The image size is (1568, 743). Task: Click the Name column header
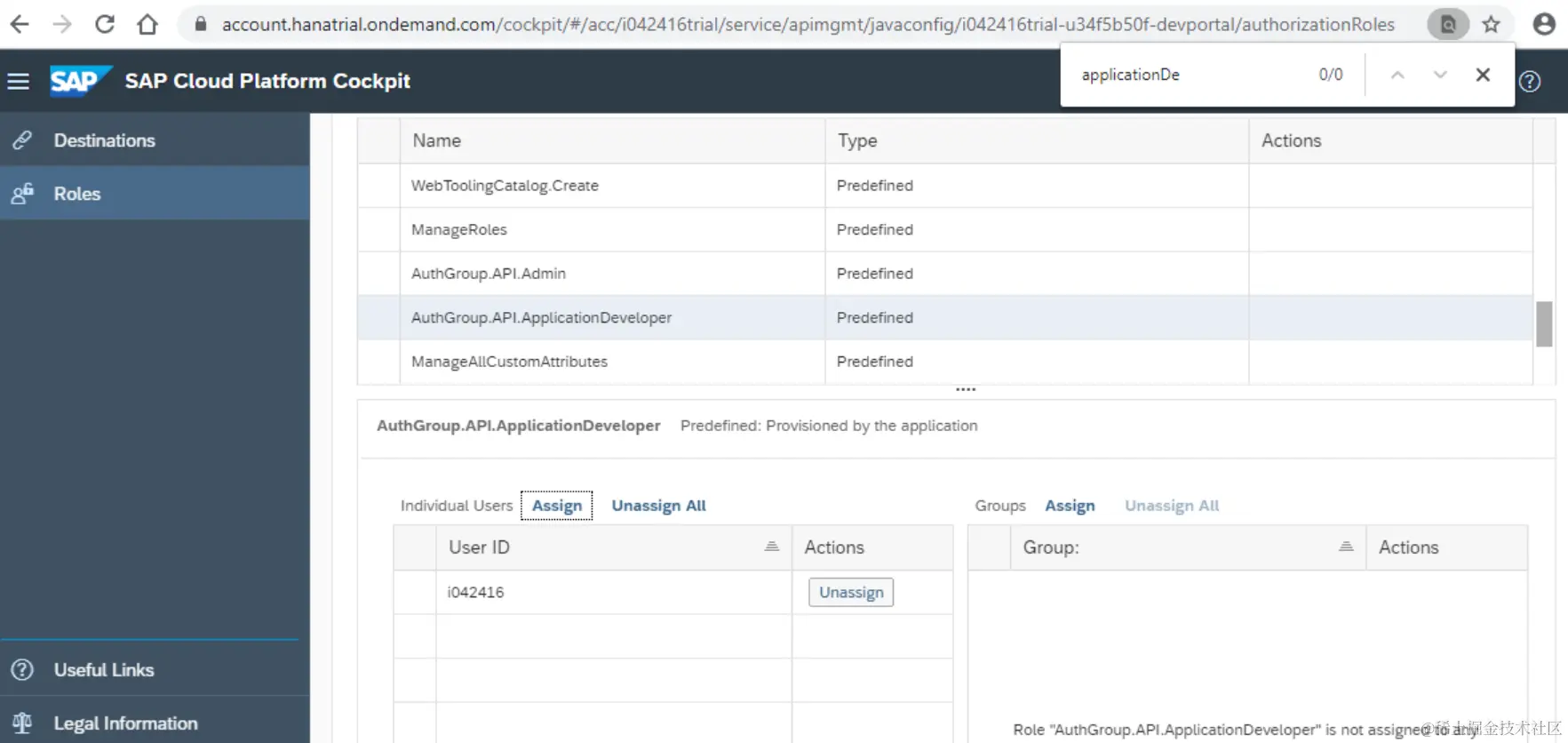point(612,140)
